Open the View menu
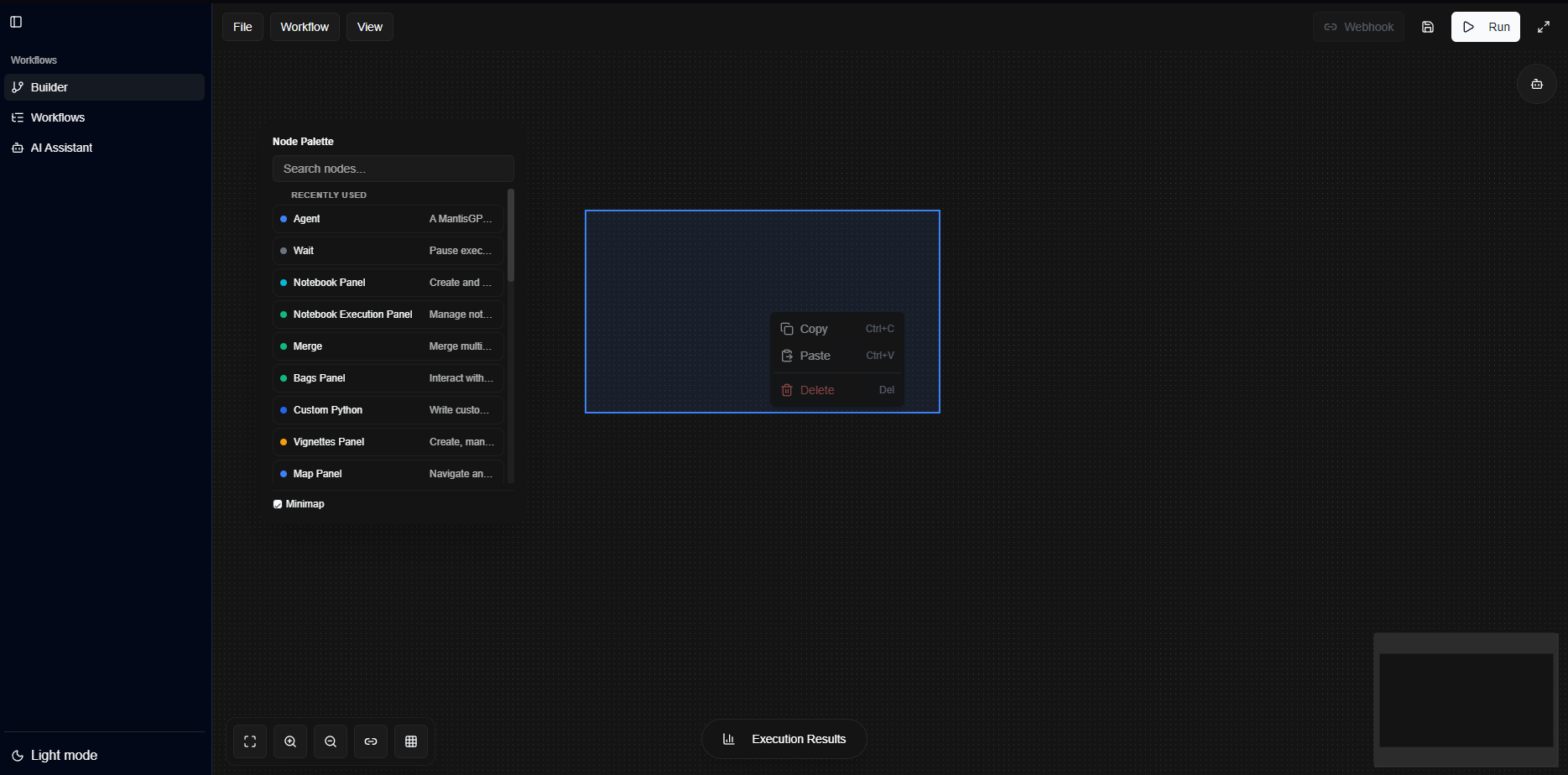 pos(369,26)
